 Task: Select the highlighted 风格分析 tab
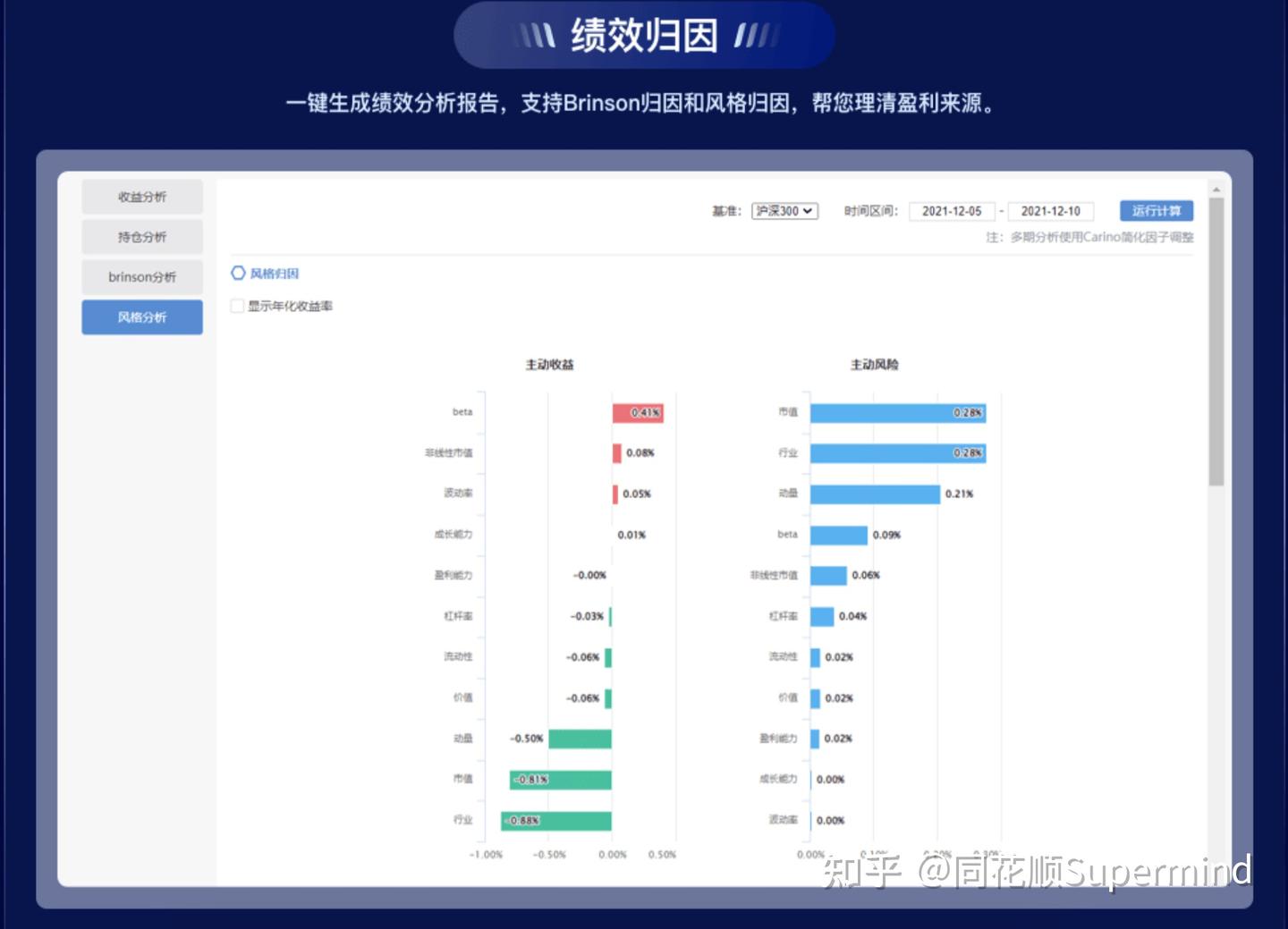pyautogui.click(x=141, y=317)
